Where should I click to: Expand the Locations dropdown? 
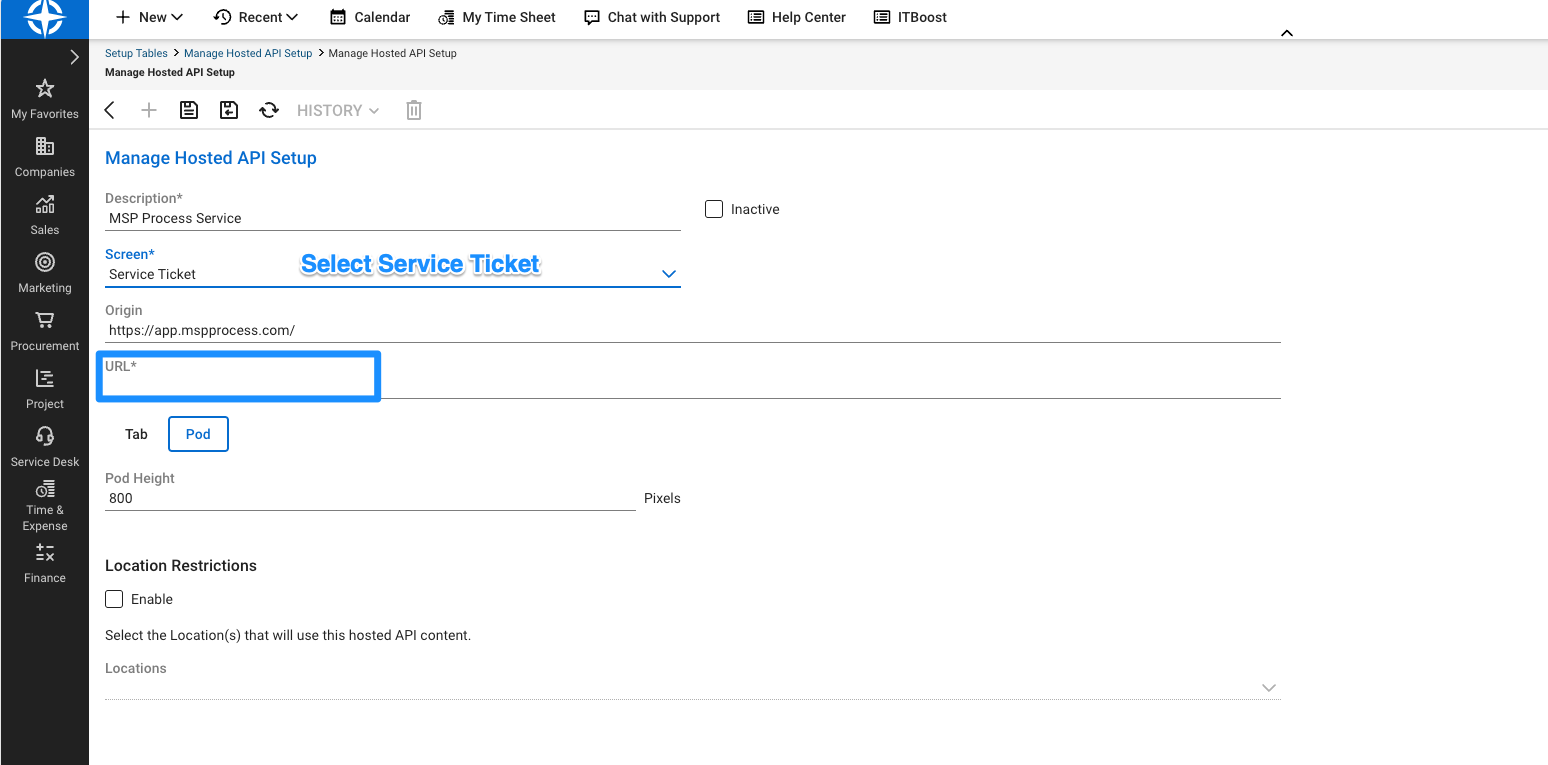(x=1269, y=688)
